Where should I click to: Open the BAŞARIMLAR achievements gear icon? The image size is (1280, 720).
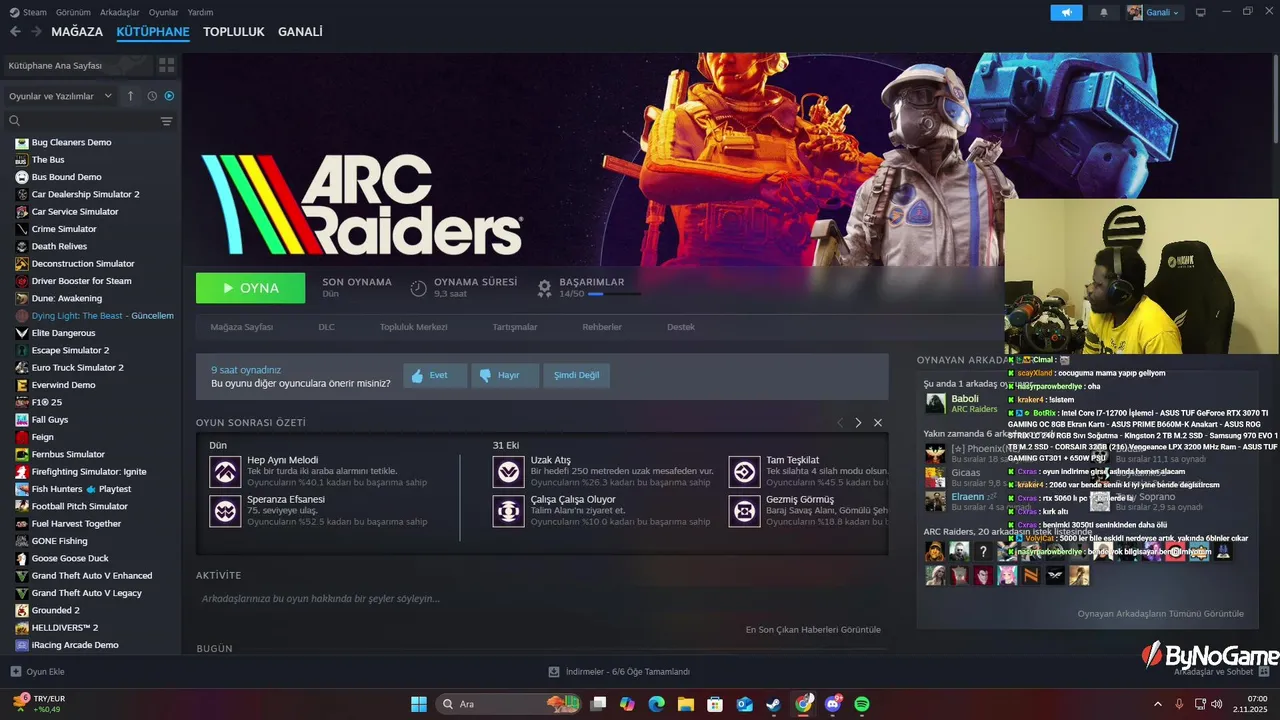tap(544, 288)
